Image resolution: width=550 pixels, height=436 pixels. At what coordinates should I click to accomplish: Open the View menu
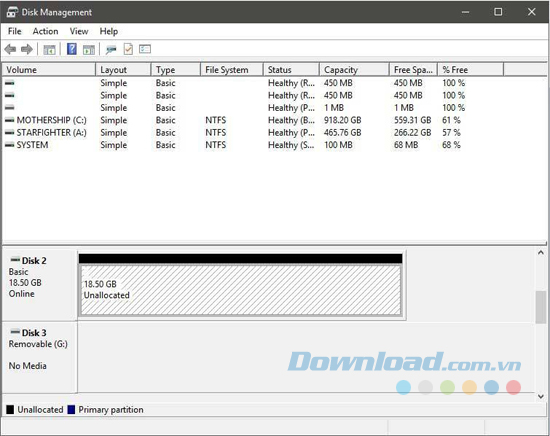[x=79, y=31]
